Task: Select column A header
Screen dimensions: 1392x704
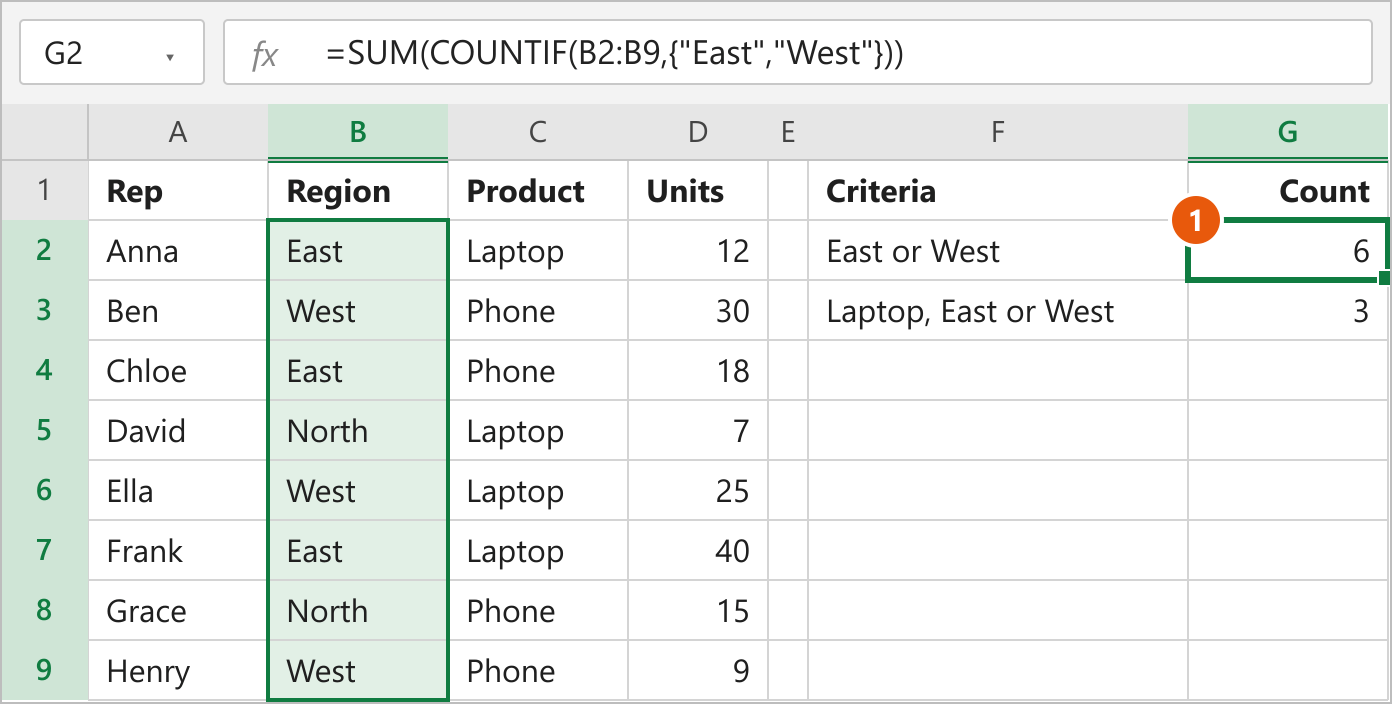Action: click(178, 131)
